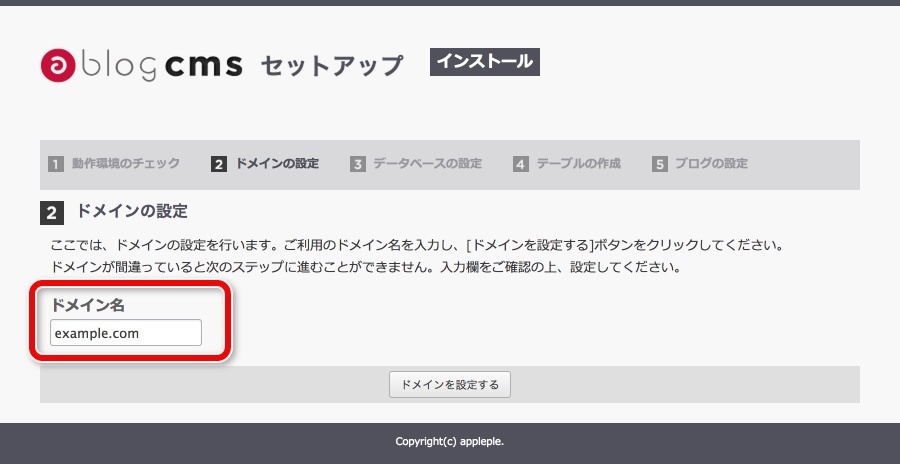
Task: Select the 動作環境のチェック step tab
Action: coord(126,164)
